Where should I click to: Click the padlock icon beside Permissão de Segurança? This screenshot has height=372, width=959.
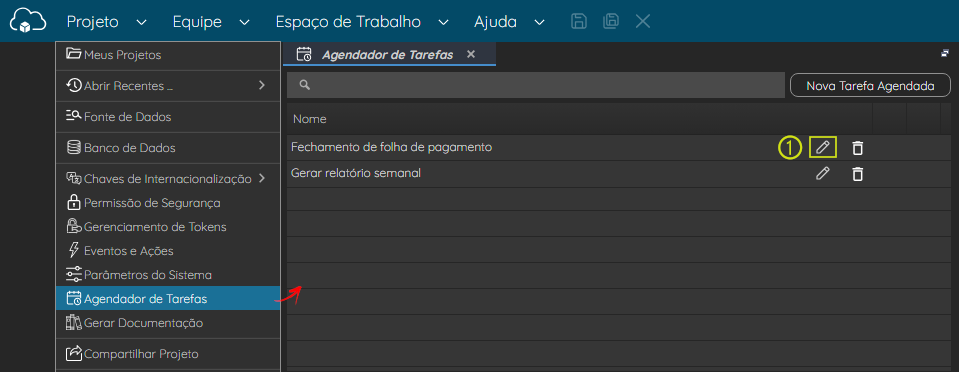pos(73,202)
